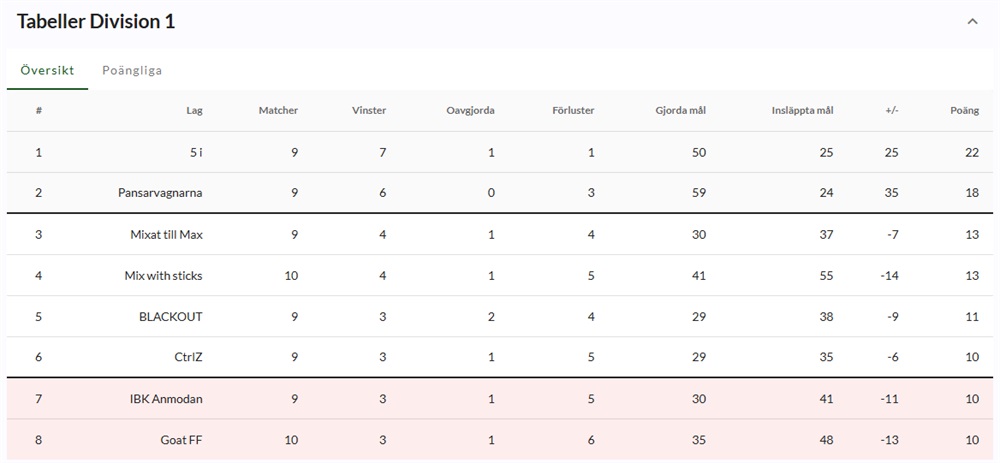
Task: Open the 5 i team link
Action: pyautogui.click(x=196, y=152)
